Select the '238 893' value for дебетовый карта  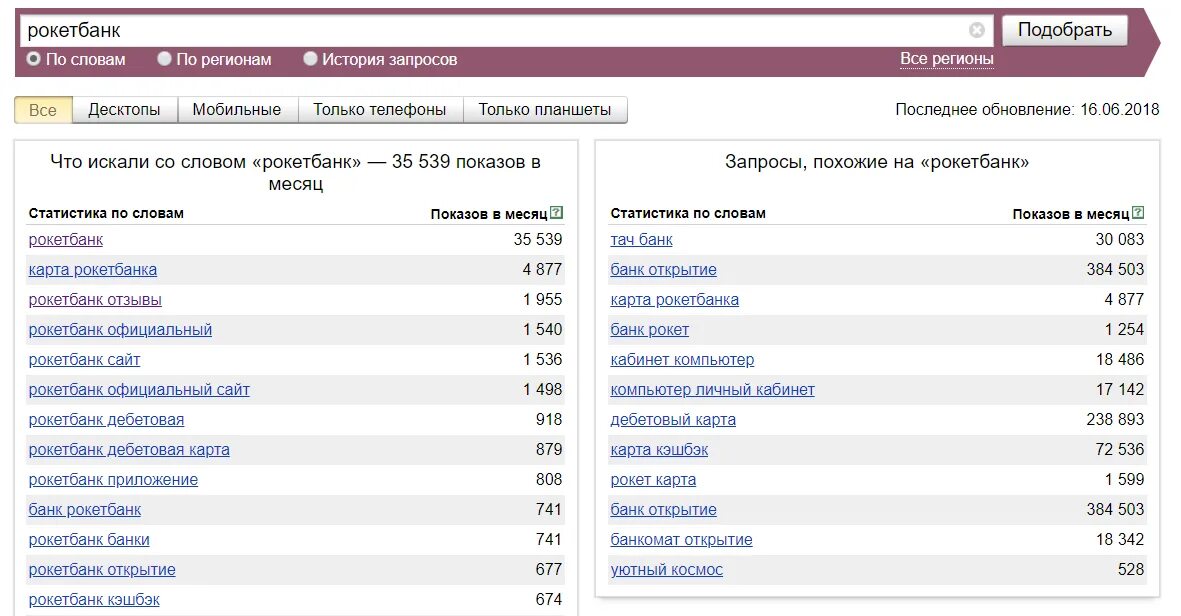[1115, 419]
